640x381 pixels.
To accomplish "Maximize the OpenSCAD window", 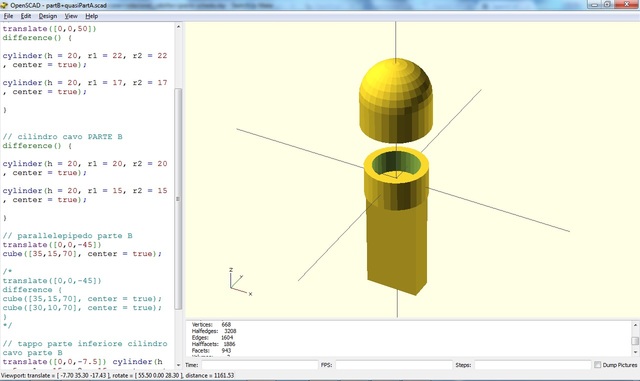I will point(607,4).
